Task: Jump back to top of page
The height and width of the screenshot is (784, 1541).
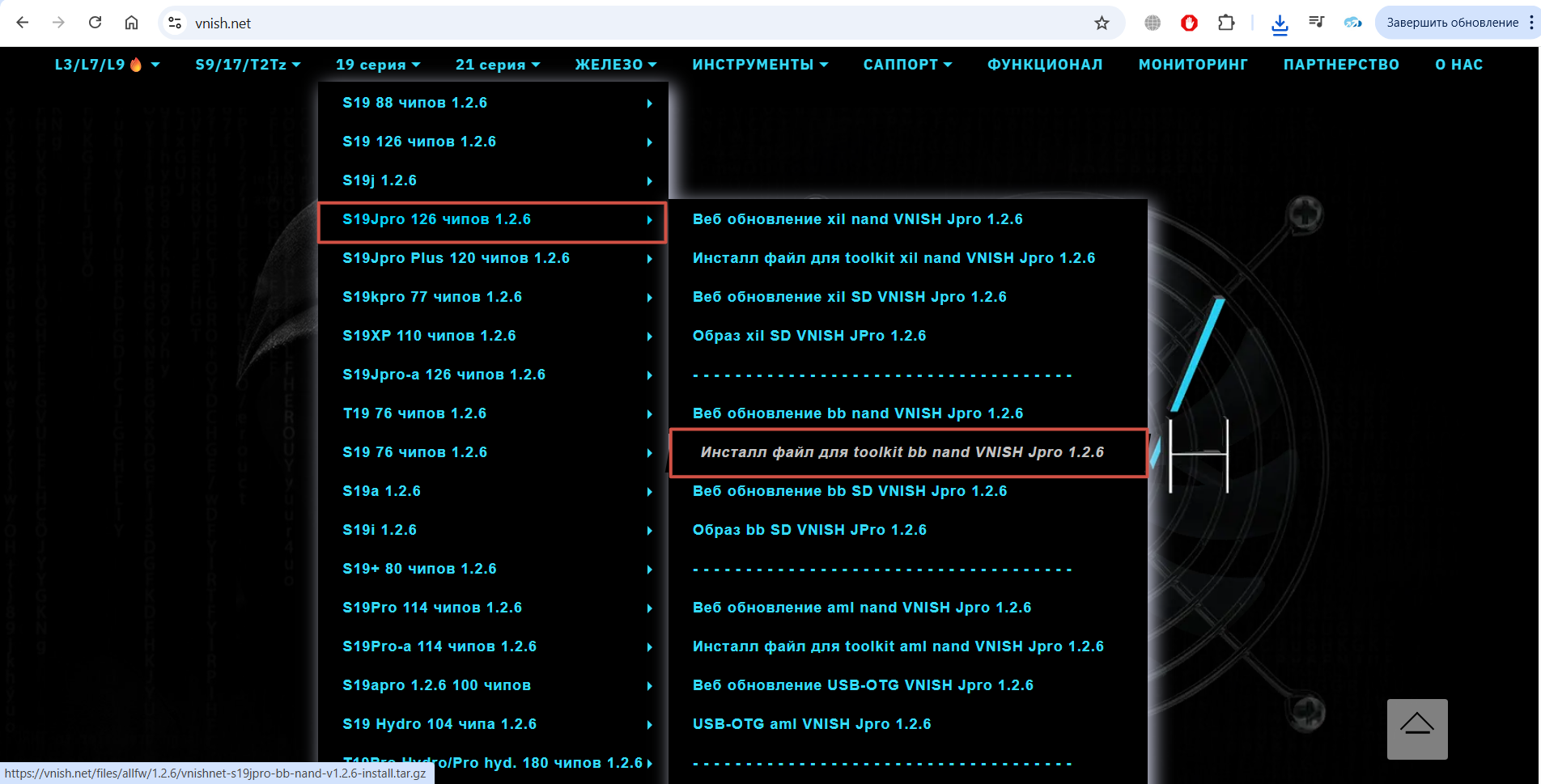Action: tap(1417, 729)
